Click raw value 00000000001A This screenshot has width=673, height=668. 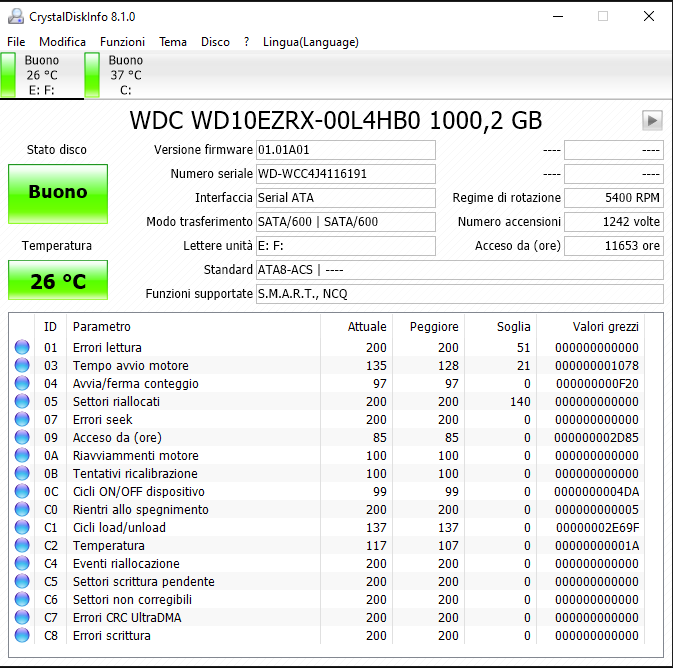597,546
